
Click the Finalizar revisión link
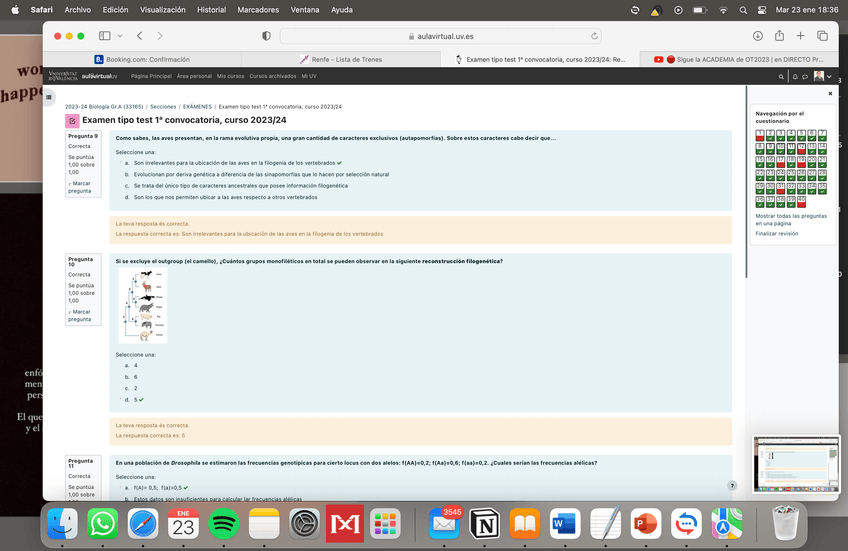(x=777, y=233)
